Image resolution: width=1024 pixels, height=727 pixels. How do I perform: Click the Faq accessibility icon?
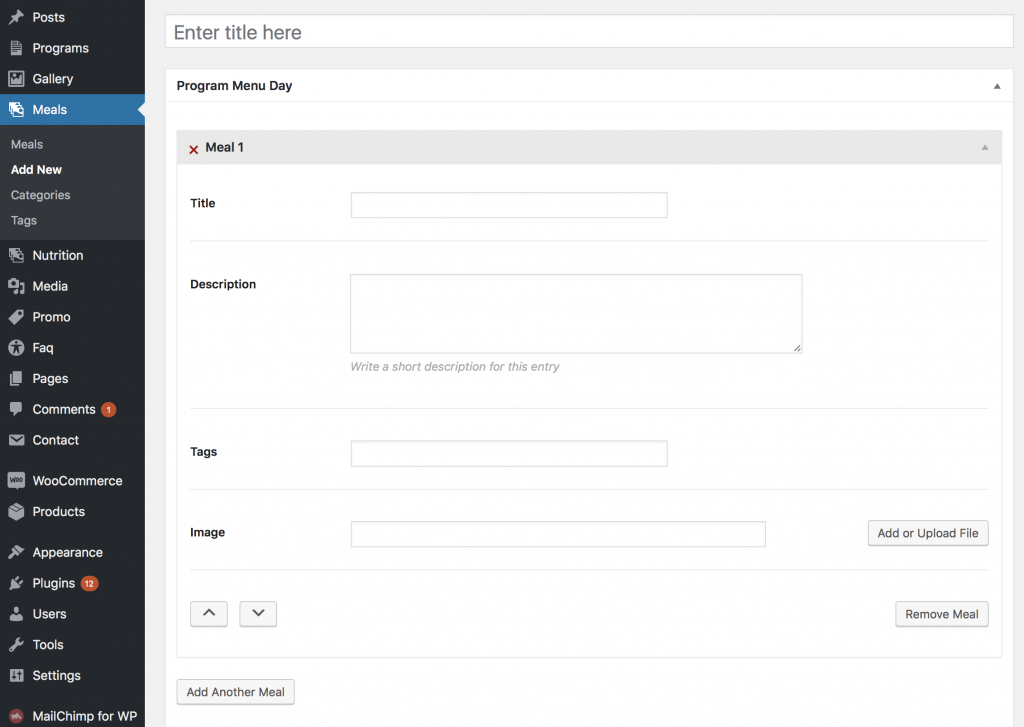pyautogui.click(x=16, y=347)
